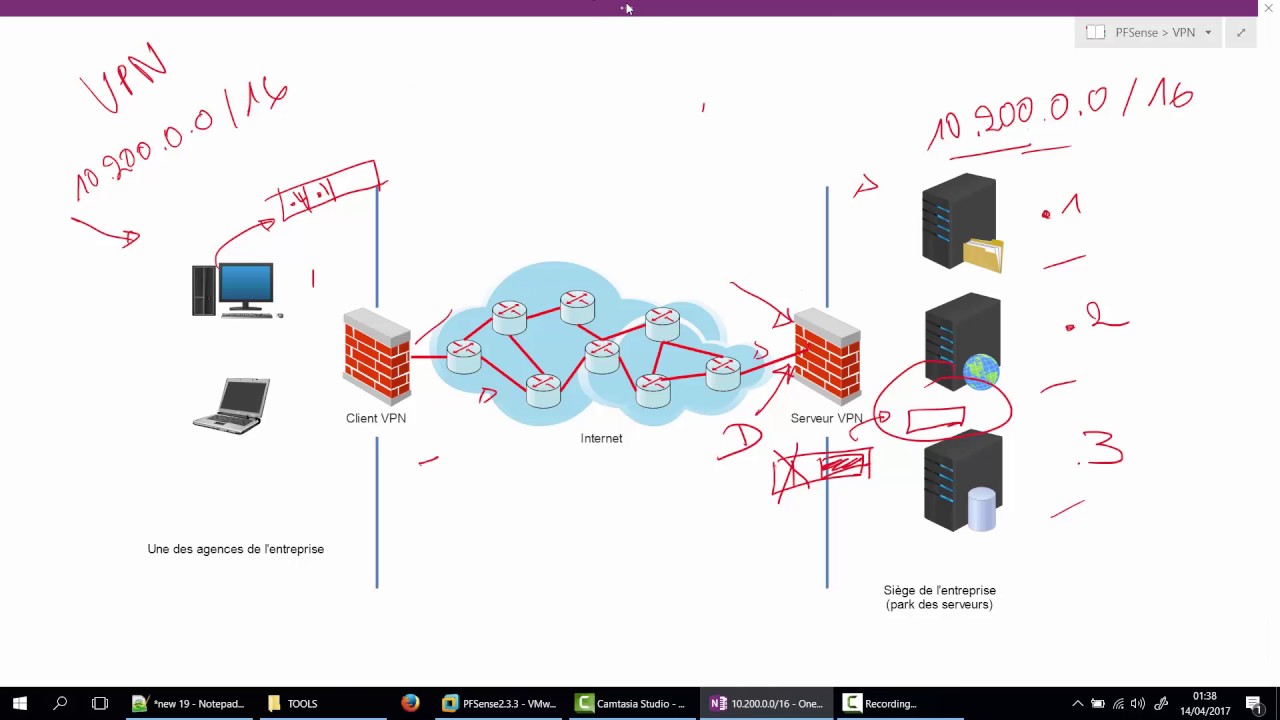Select the database server icon with the cylinder

962,481
